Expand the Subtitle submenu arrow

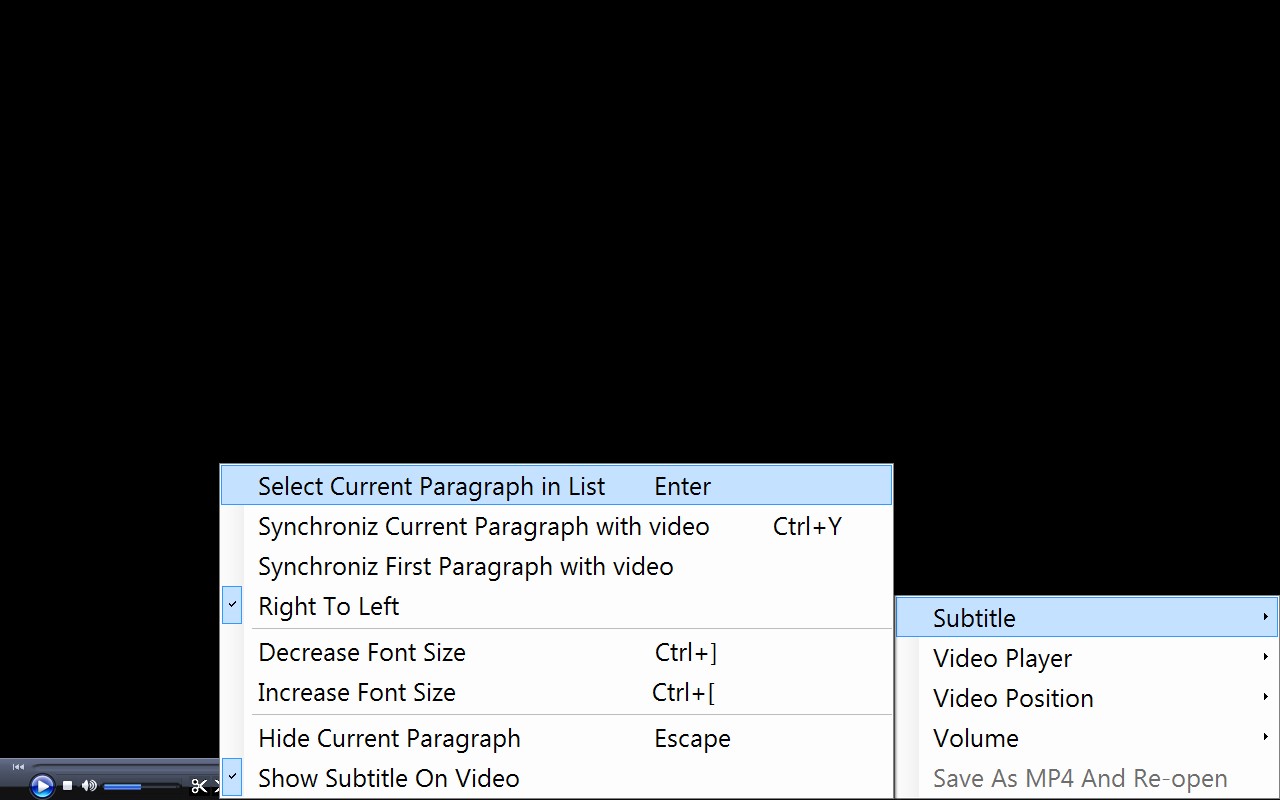coord(1266,617)
